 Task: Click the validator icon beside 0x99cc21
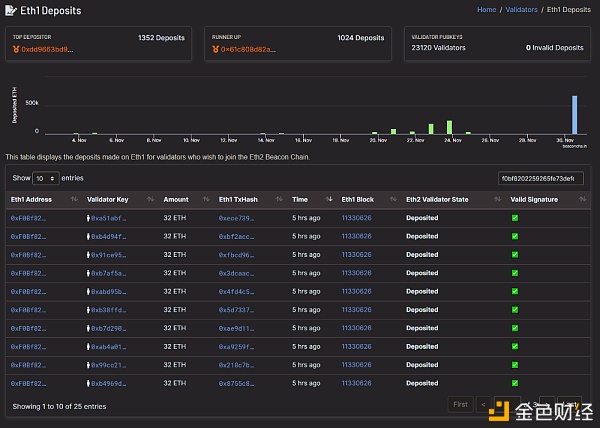pyautogui.click(x=88, y=365)
